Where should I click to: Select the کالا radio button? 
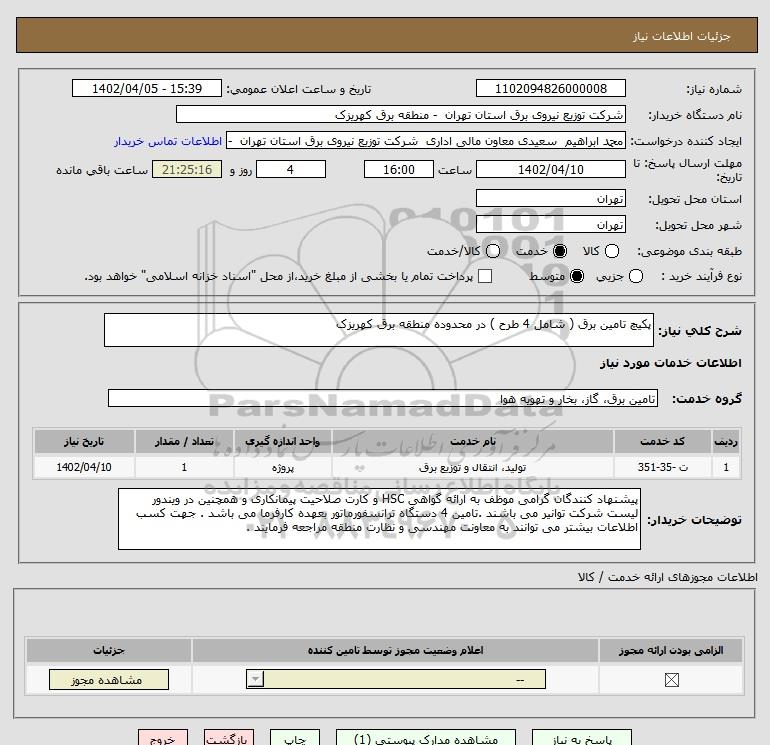tap(611, 251)
